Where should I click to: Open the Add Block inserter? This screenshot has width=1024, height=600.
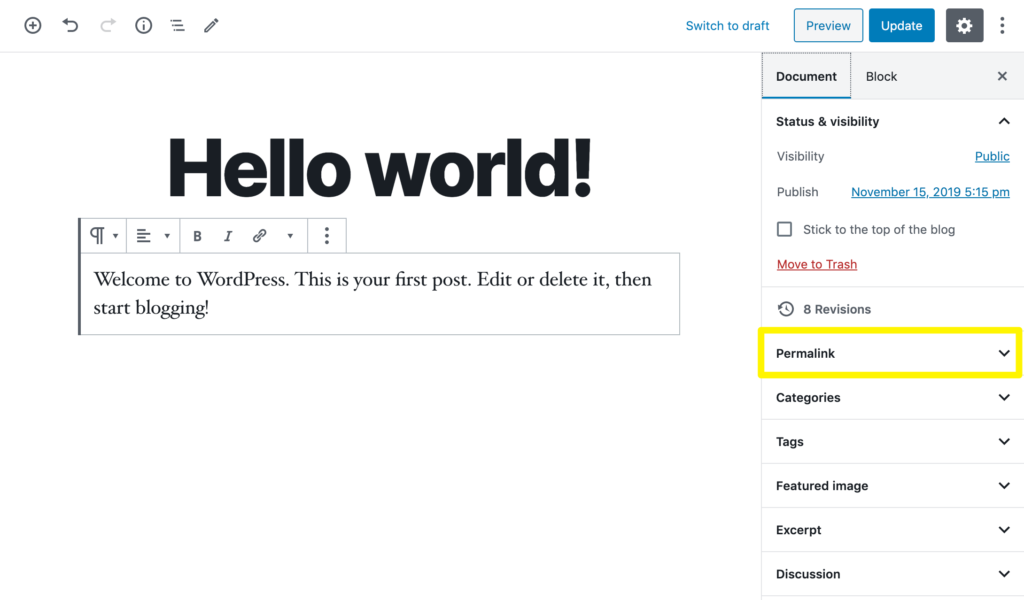click(32, 25)
